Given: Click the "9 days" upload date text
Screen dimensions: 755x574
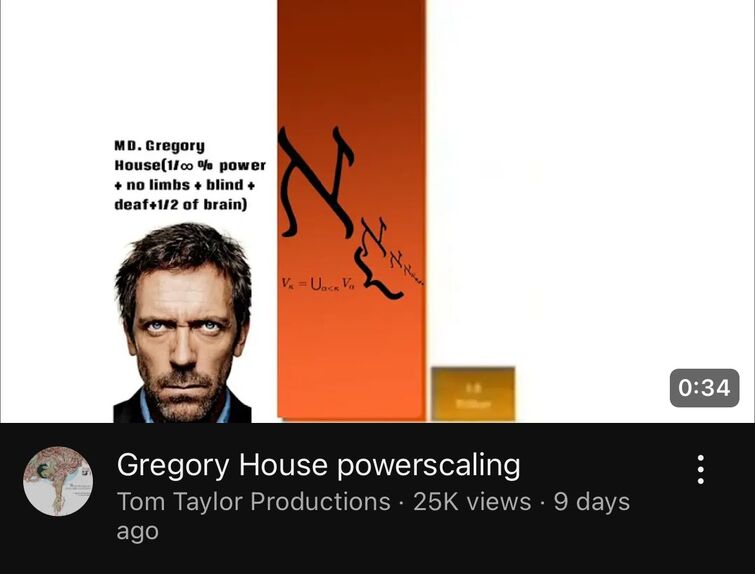Looking at the screenshot, I should tap(592, 502).
